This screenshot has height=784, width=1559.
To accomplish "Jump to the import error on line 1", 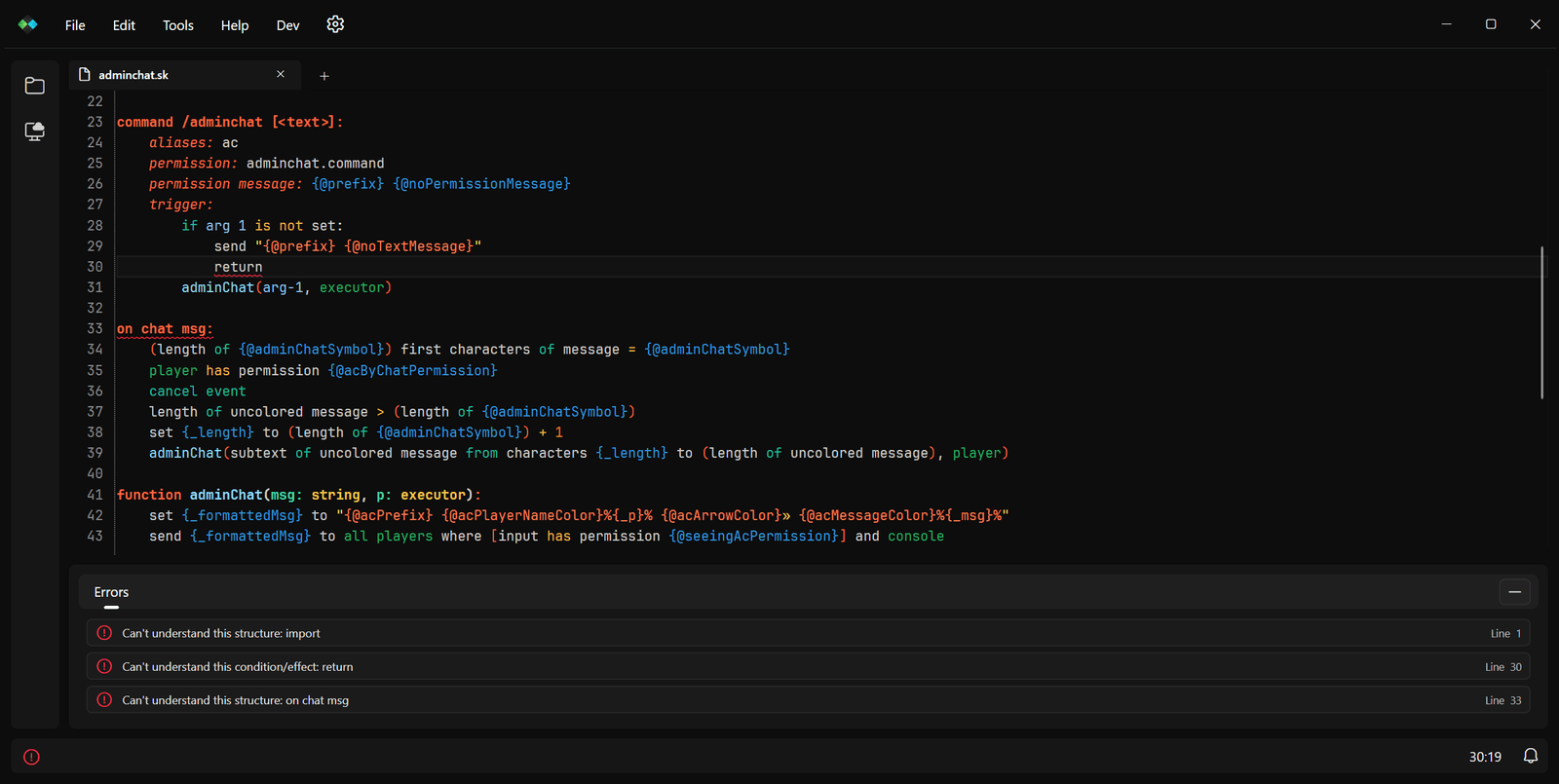I will point(808,633).
